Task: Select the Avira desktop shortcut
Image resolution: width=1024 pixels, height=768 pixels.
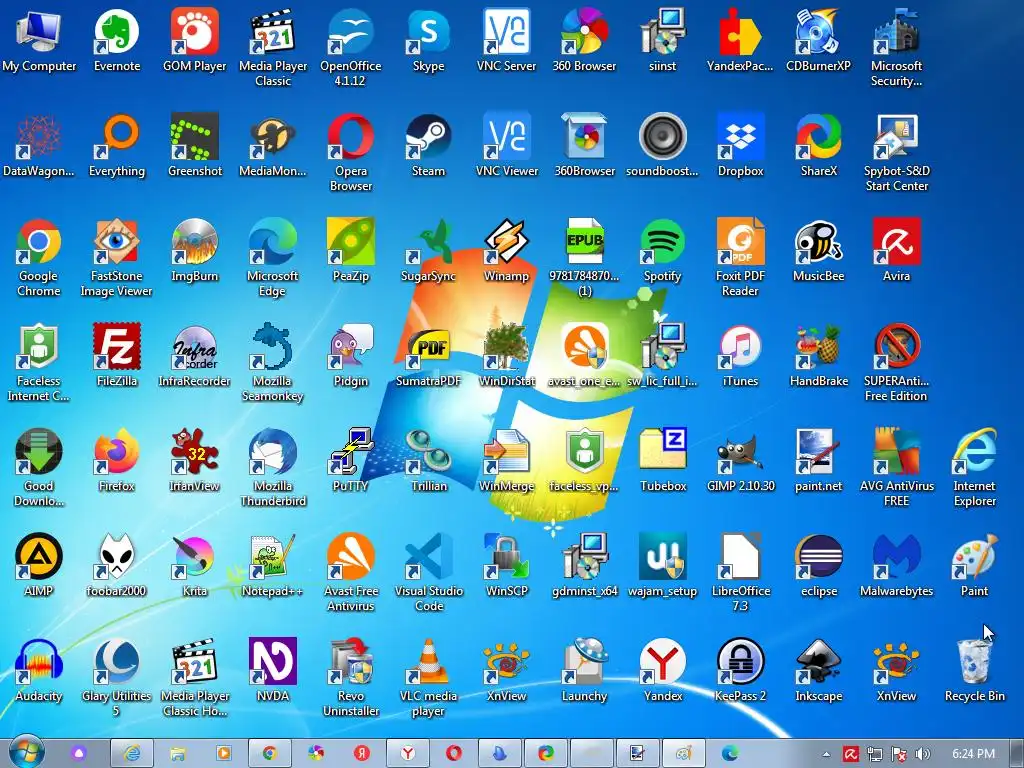Action: [x=896, y=251]
